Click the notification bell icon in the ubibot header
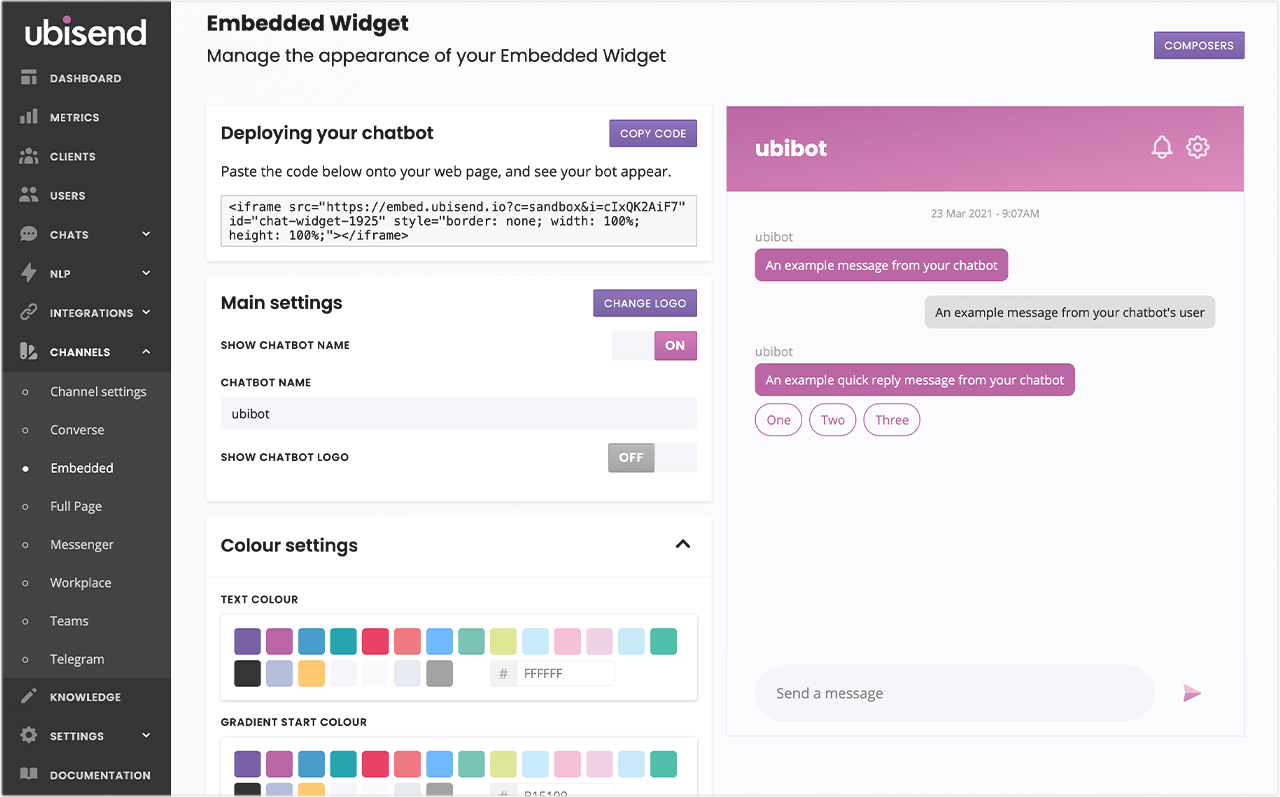The image size is (1280, 797). coord(1161,148)
